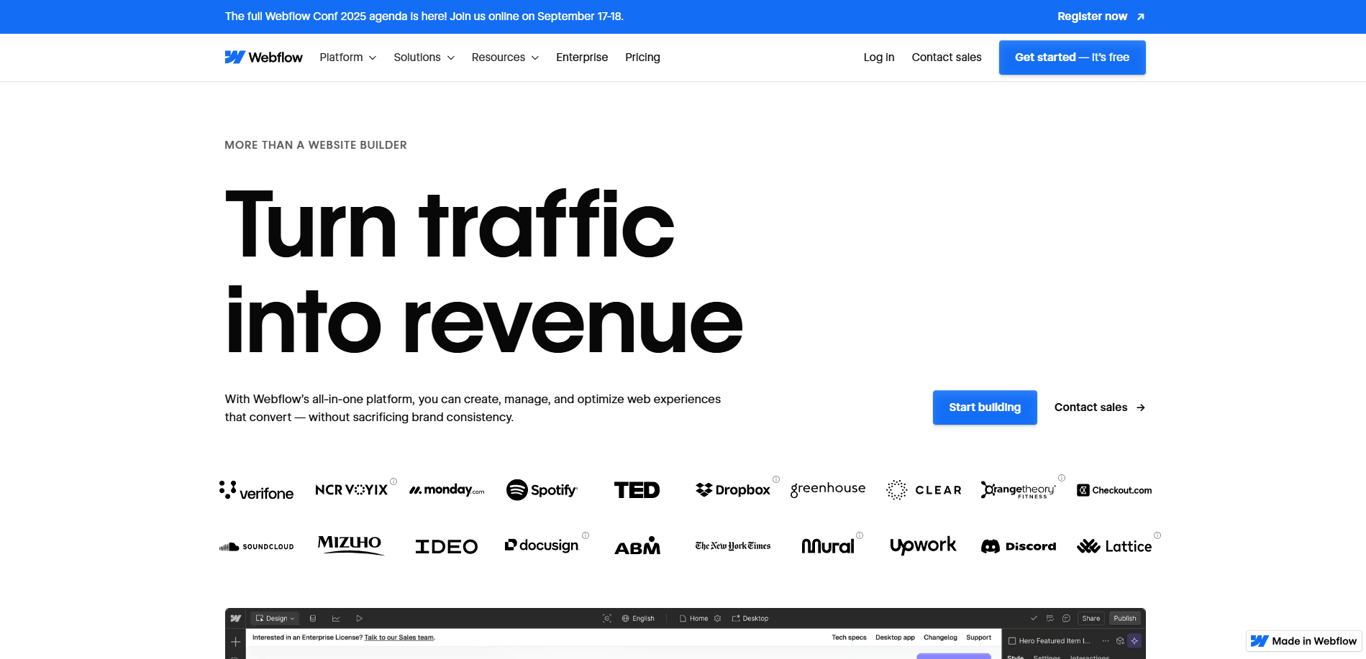Screen dimensions: 1366x659
Task: Click the Verifone logo
Action: pos(256,490)
